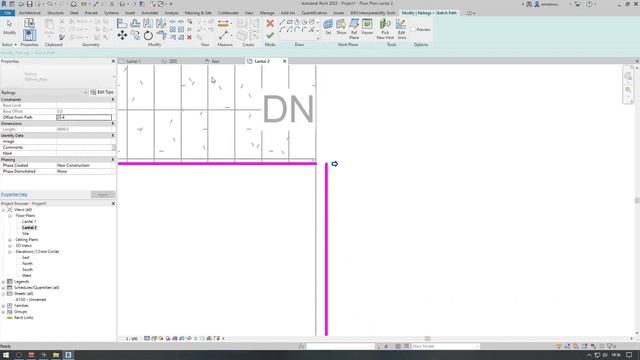
Task: Click the Move tool icon
Action: [x=122, y=36]
